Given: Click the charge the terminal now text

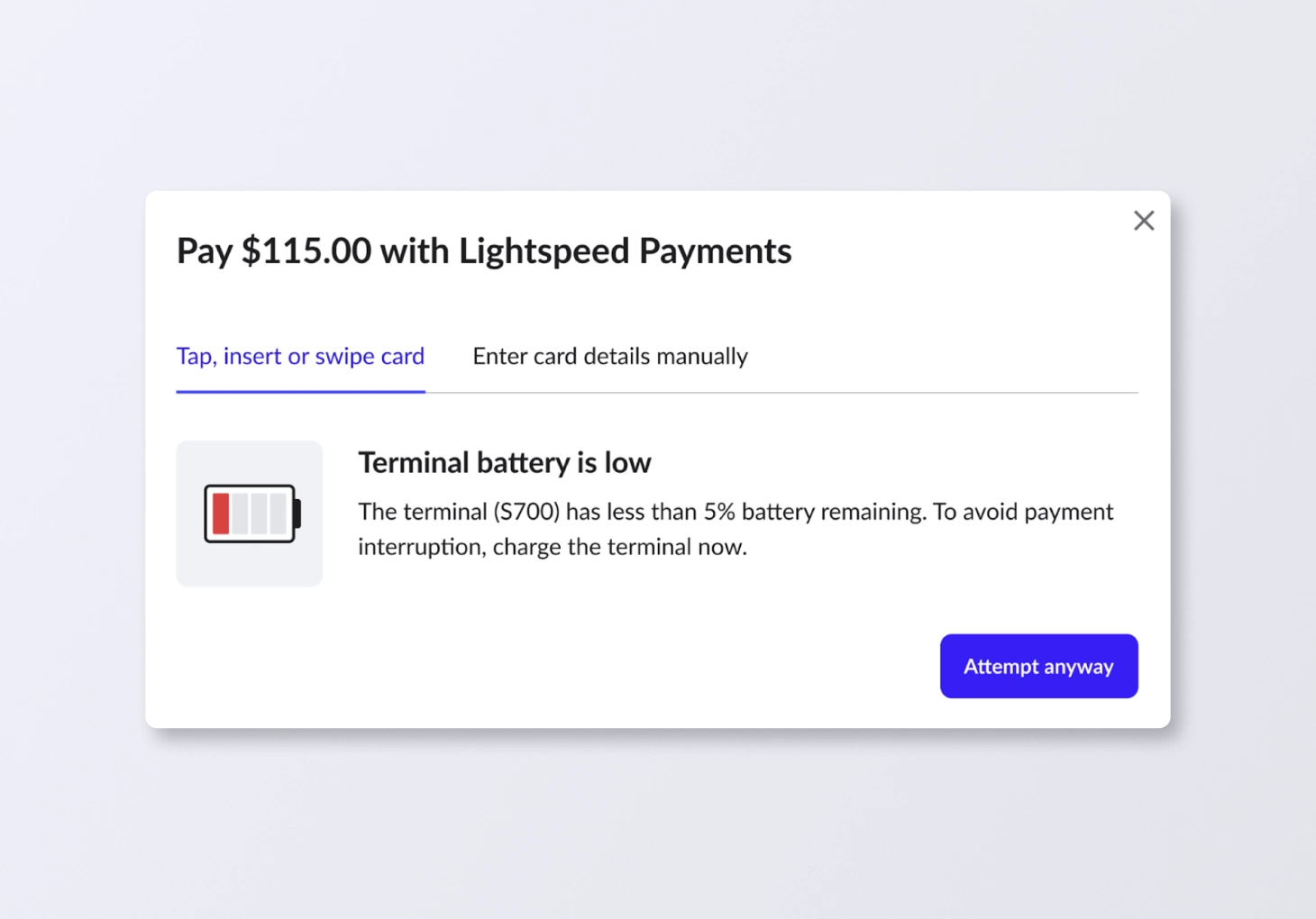Looking at the screenshot, I should point(619,547).
